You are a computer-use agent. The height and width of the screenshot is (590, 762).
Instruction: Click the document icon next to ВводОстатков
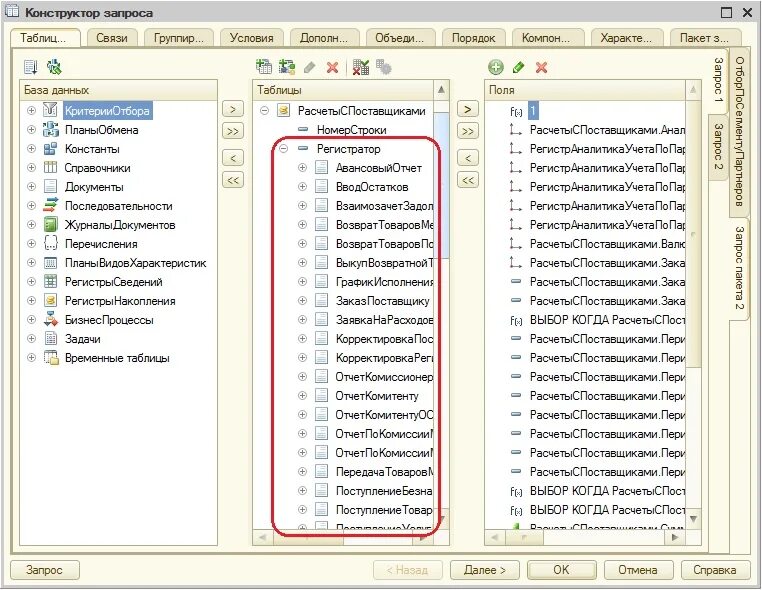pos(321,187)
